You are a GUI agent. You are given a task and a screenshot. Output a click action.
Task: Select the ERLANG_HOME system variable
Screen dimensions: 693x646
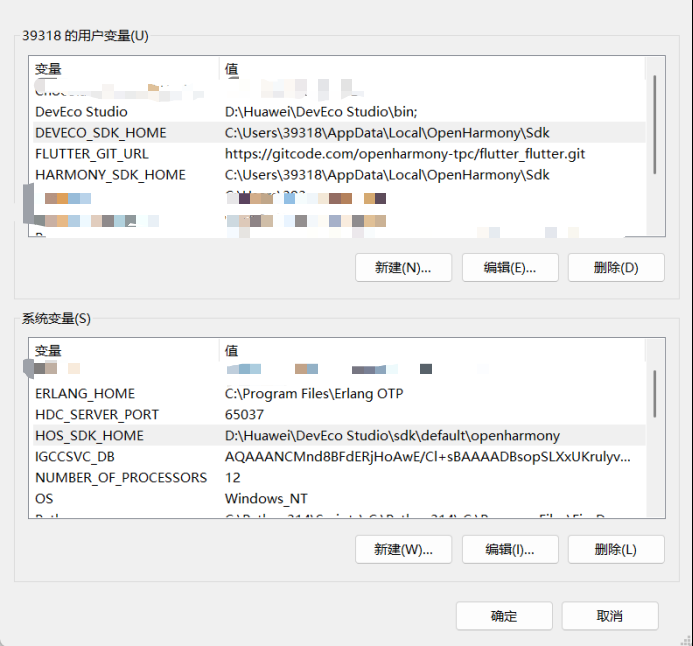point(339,393)
